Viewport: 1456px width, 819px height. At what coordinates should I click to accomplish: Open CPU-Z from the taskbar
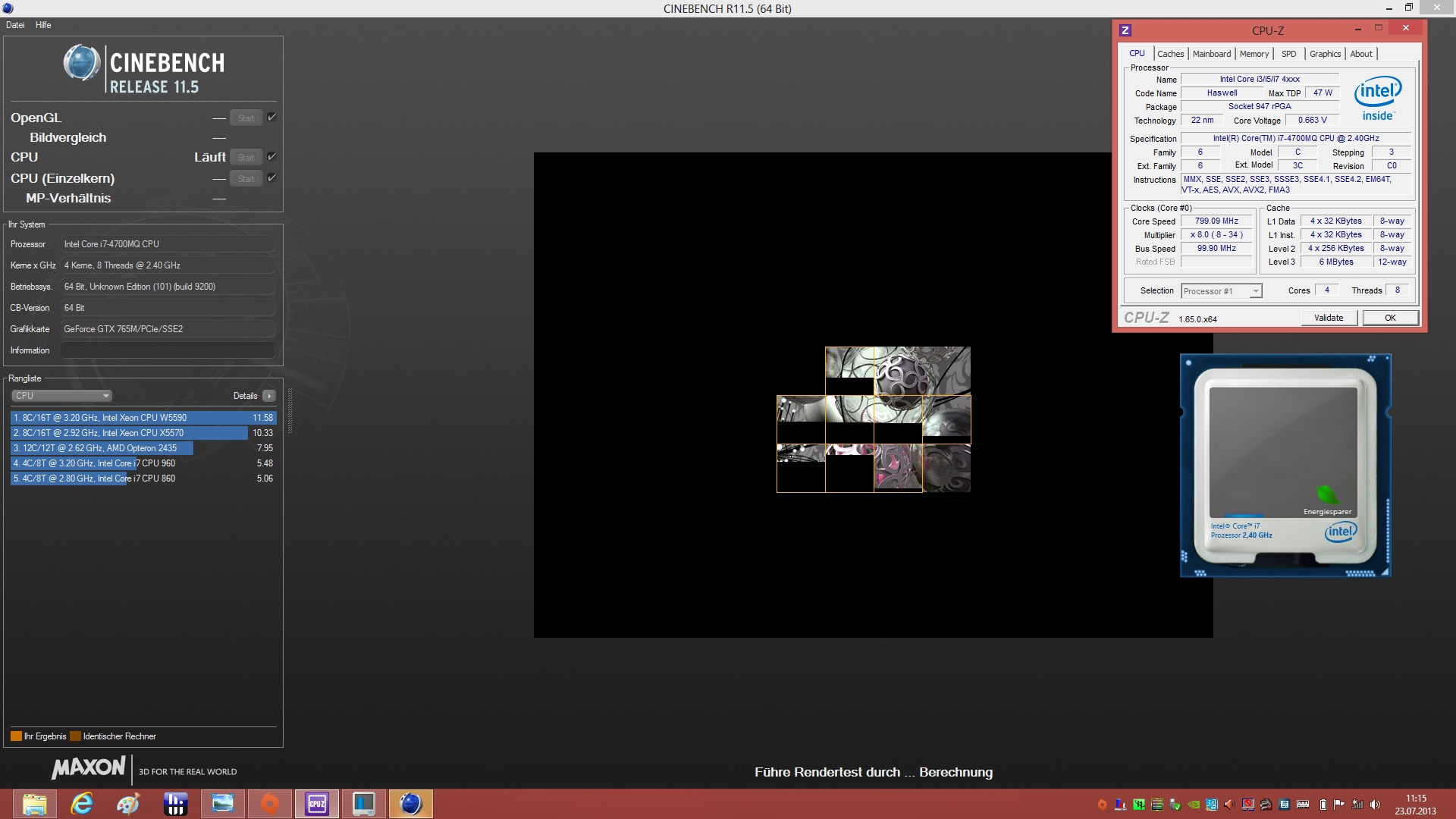pyautogui.click(x=317, y=804)
